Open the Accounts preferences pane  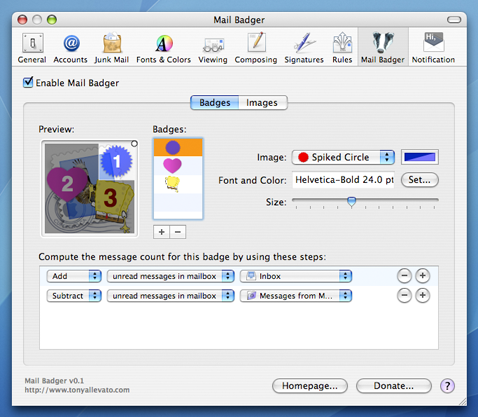click(70, 48)
